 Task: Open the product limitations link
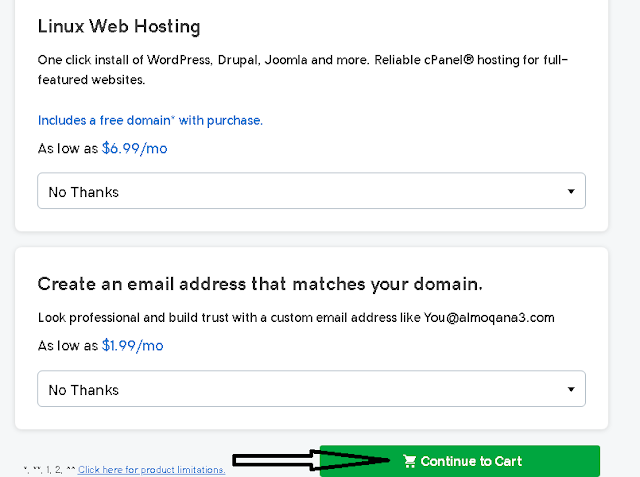tap(151, 470)
